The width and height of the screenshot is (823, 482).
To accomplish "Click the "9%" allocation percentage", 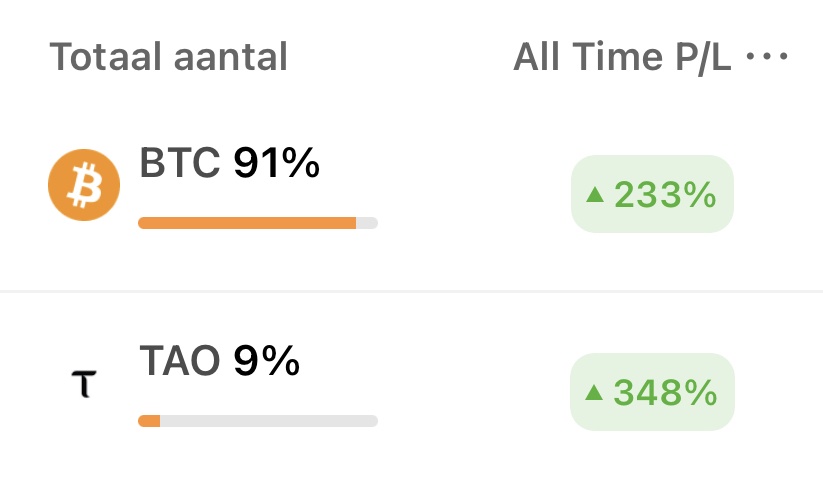I will point(266,361).
